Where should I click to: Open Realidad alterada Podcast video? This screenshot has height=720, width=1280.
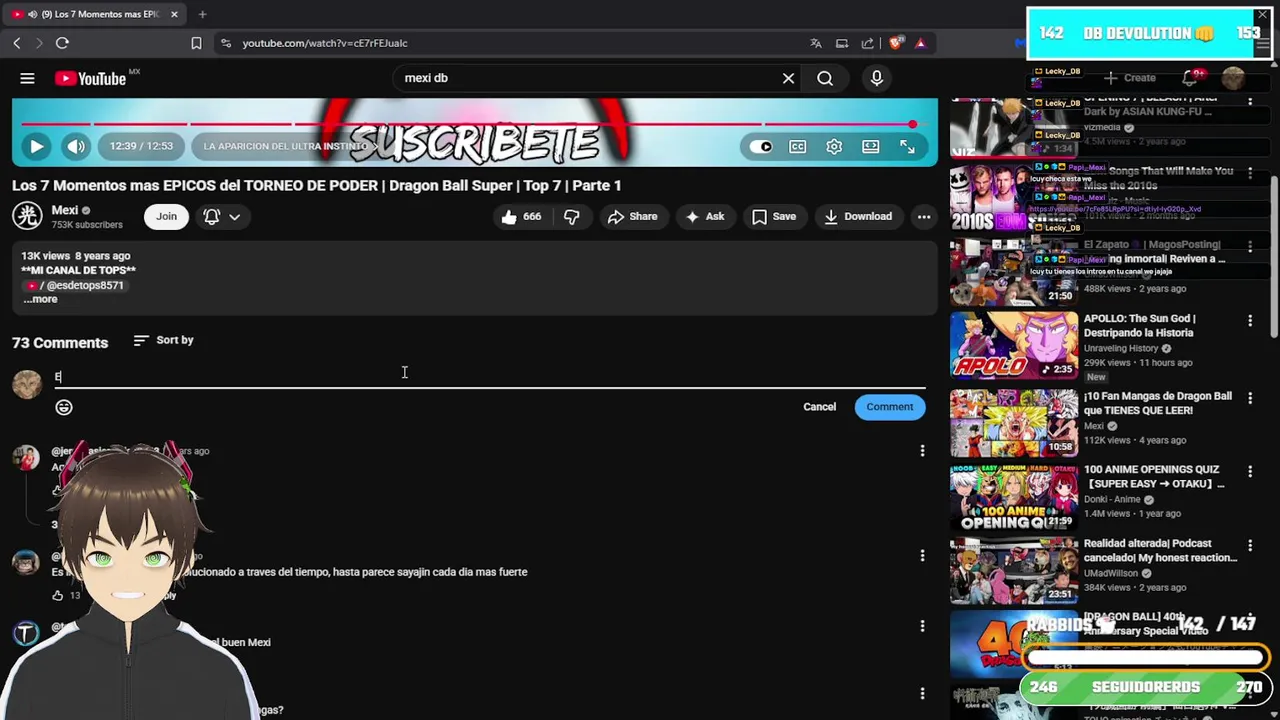click(x=1014, y=571)
